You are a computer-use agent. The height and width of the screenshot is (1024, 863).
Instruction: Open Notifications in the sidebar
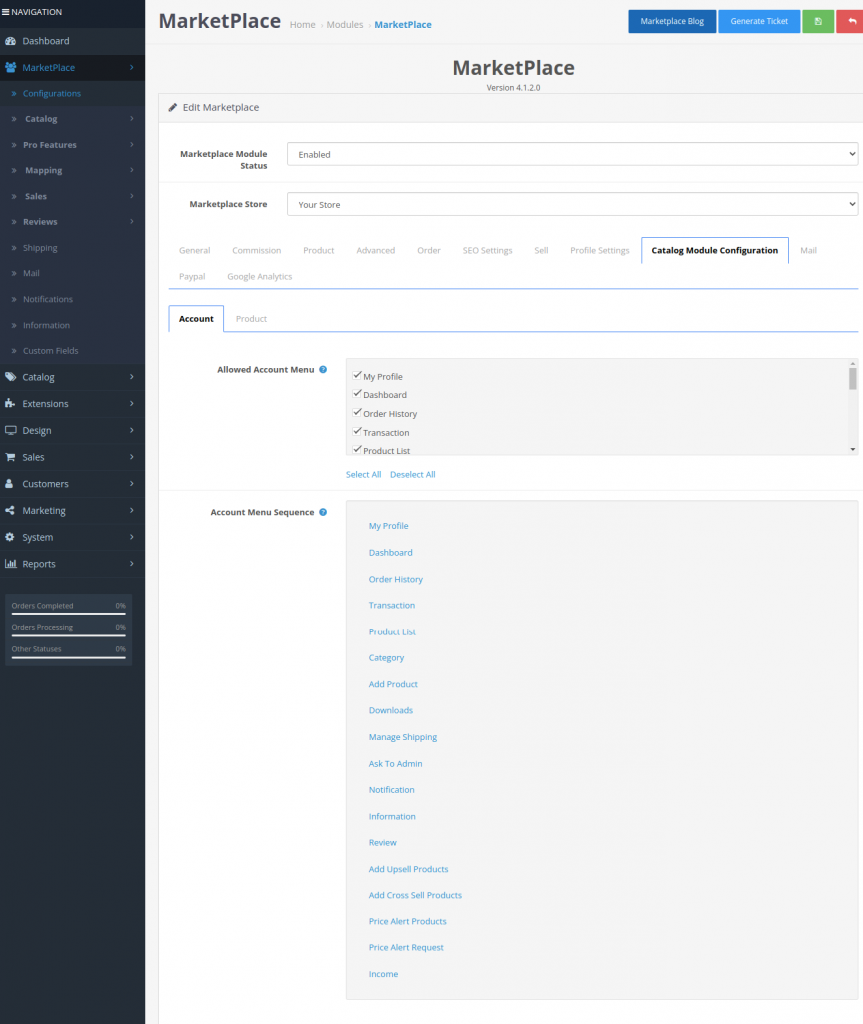[x=48, y=299]
